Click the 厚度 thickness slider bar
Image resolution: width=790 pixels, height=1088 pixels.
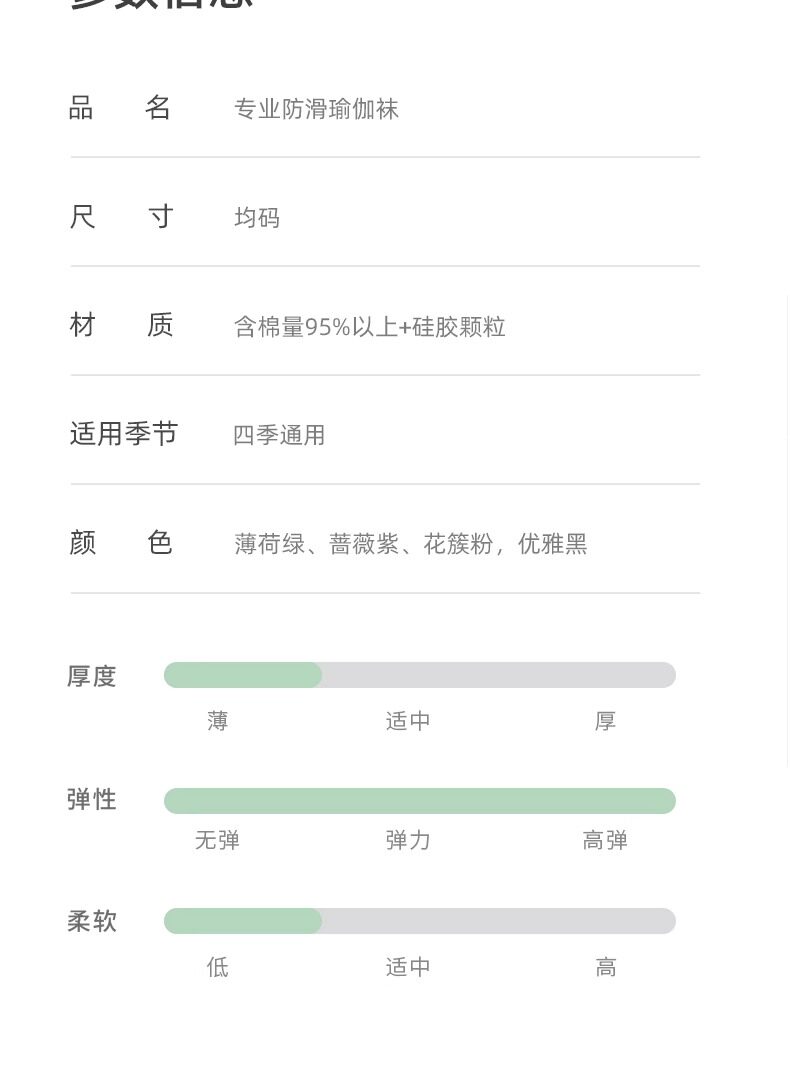pos(420,675)
